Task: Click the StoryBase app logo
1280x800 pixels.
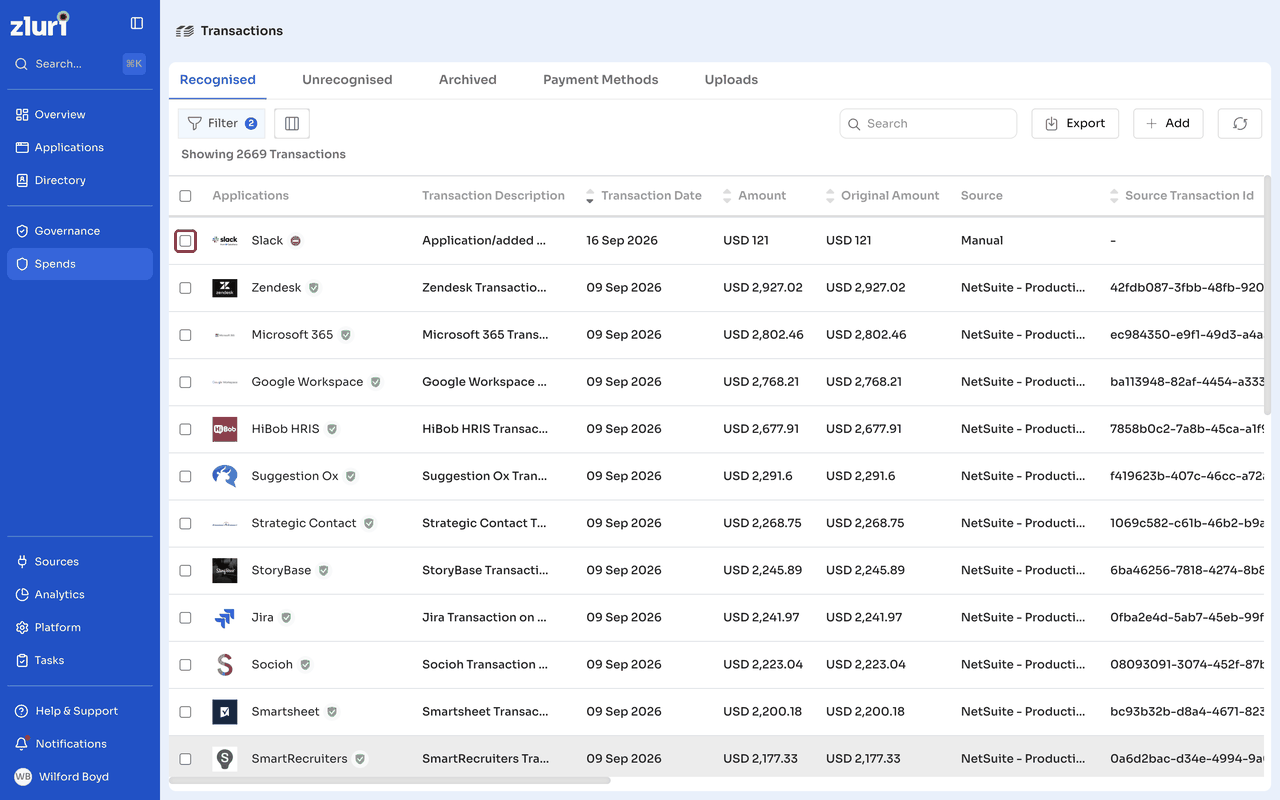Action: click(x=225, y=570)
